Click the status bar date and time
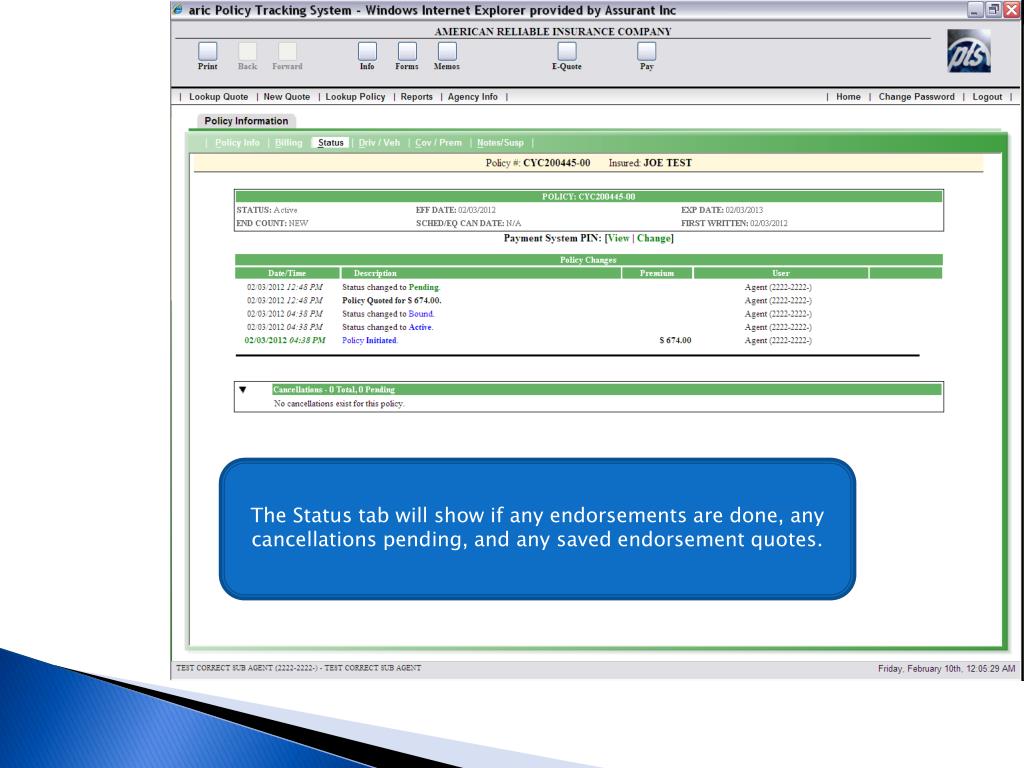 coord(946,668)
